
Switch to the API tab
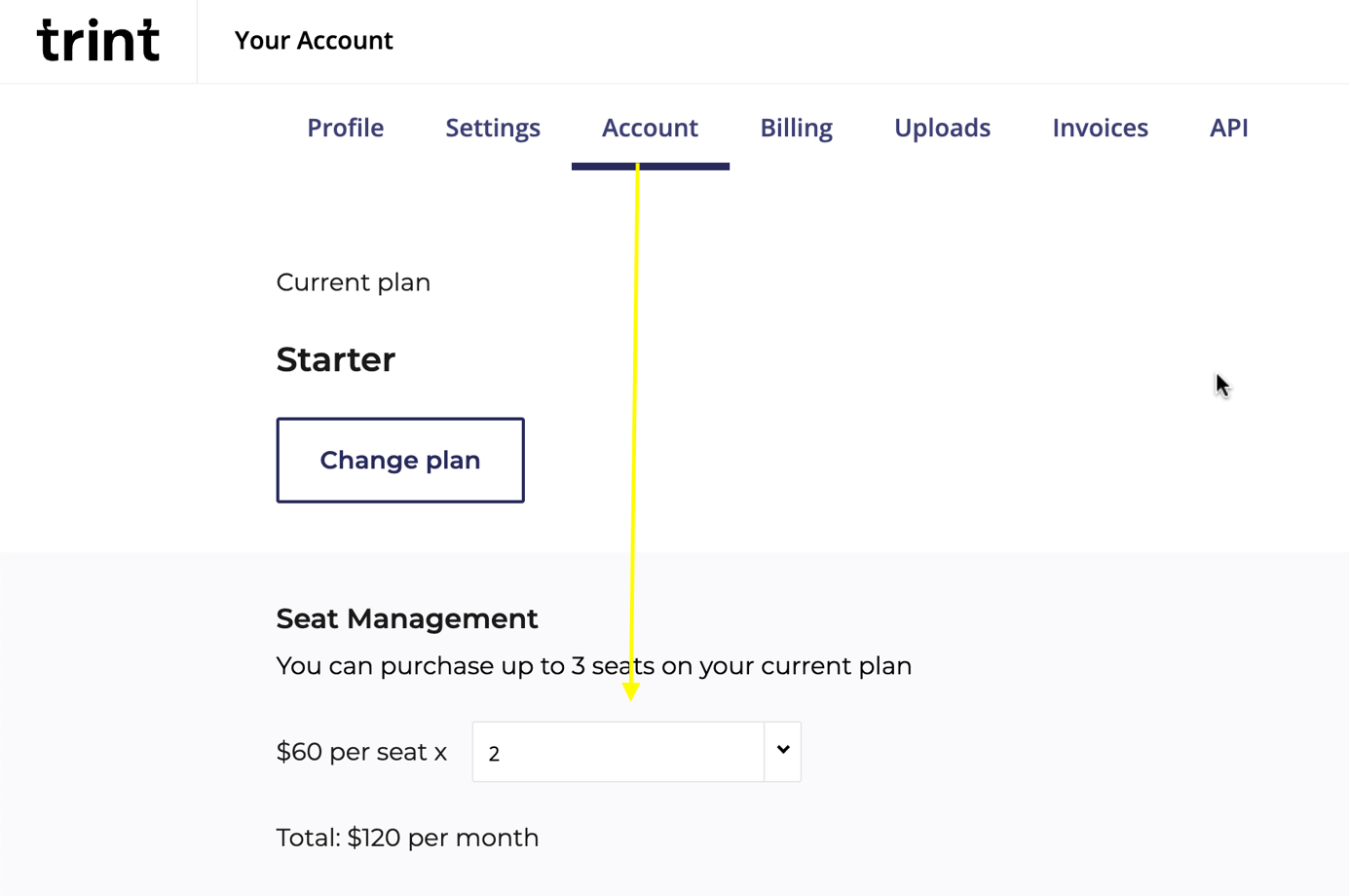point(1228,128)
